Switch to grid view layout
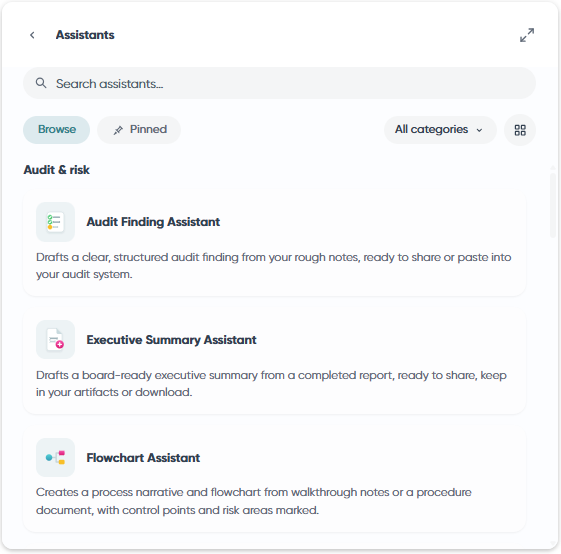561x554 pixels. [520, 130]
